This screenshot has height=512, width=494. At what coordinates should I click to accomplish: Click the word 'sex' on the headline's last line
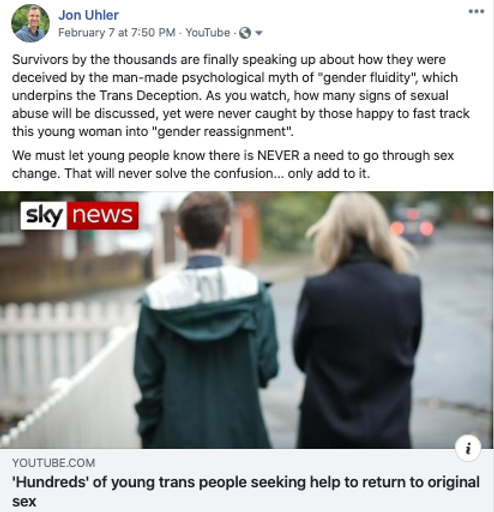pos(24,501)
